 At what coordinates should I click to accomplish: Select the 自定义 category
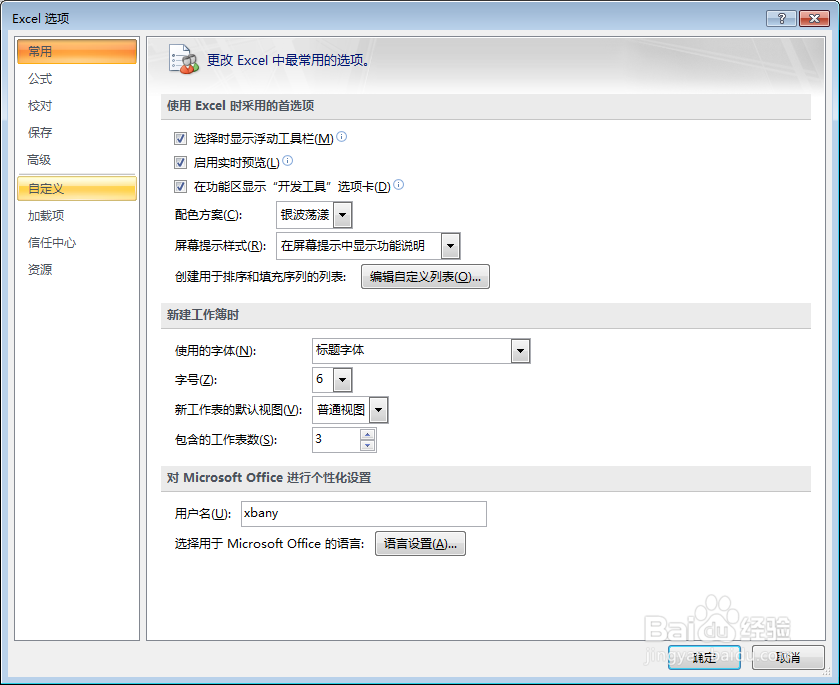[77, 189]
